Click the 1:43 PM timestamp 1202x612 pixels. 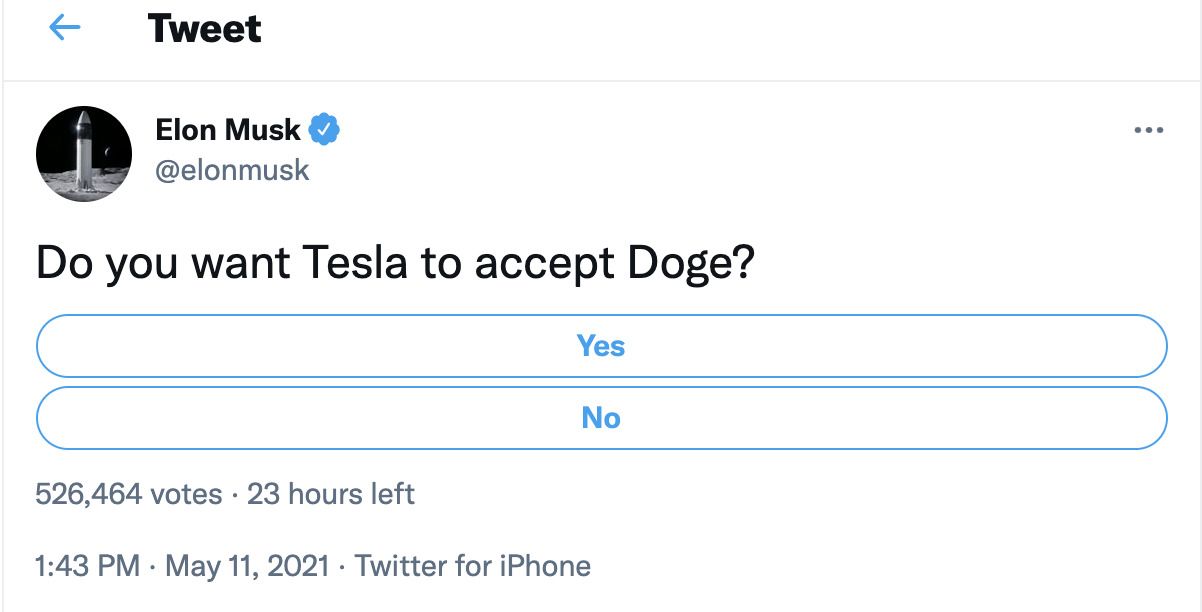point(88,567)
